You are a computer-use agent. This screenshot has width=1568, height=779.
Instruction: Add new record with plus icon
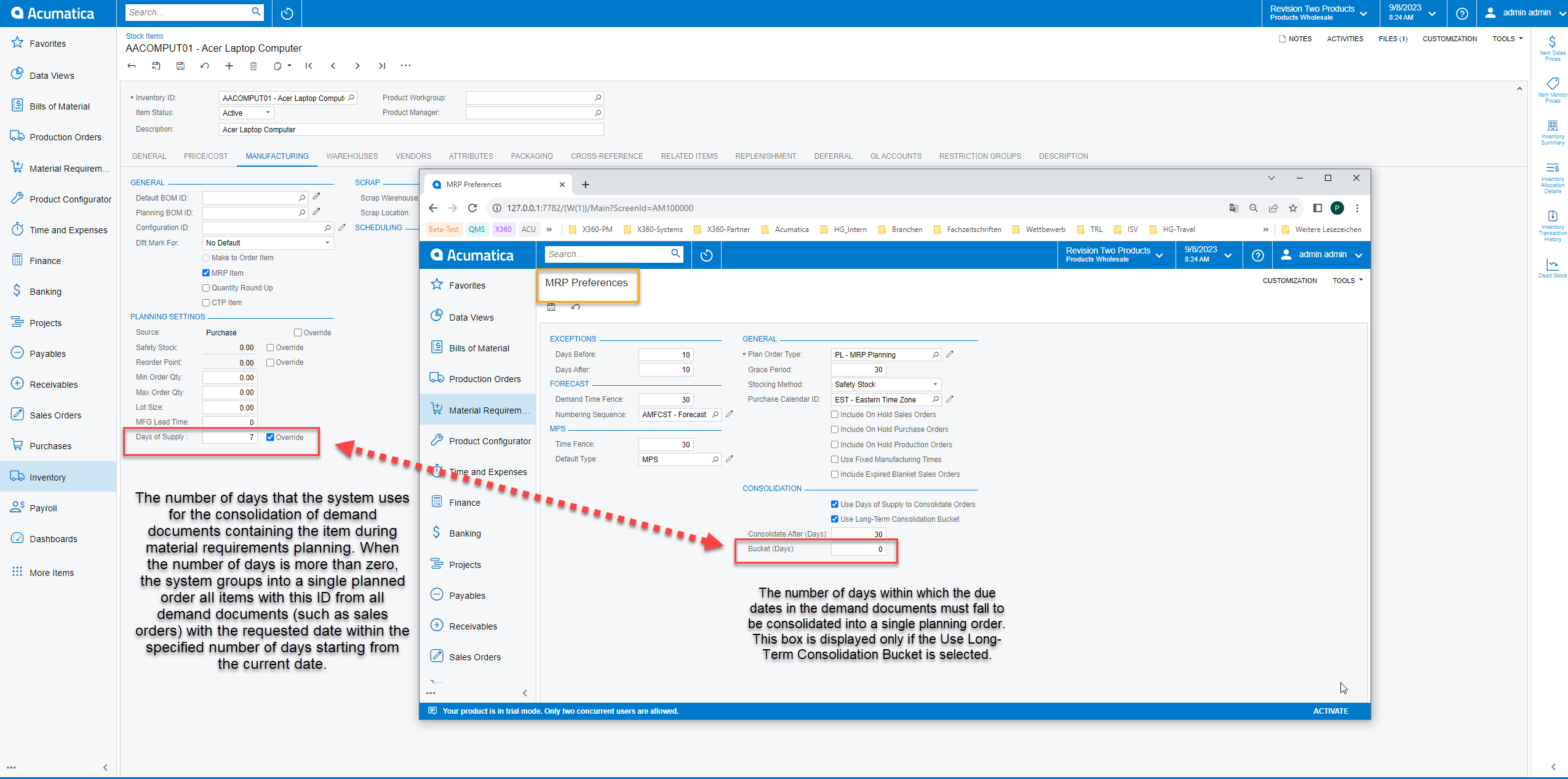click(x=229, y=66)
